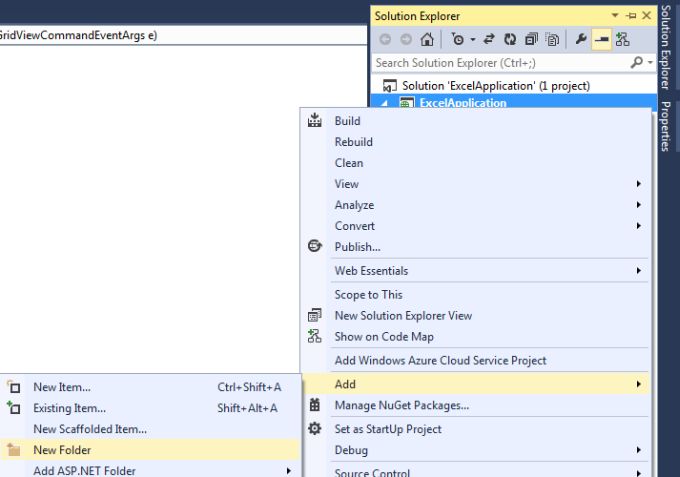Go to Home in Solution Explorer toolbar
This screenshot has height=477, width=680.
pos(427,39)
